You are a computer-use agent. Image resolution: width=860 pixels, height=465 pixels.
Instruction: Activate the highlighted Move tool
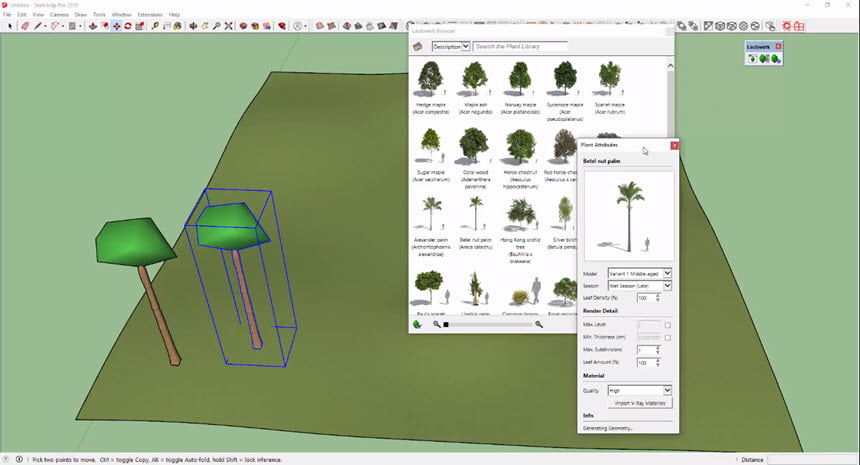coord(116,26)
